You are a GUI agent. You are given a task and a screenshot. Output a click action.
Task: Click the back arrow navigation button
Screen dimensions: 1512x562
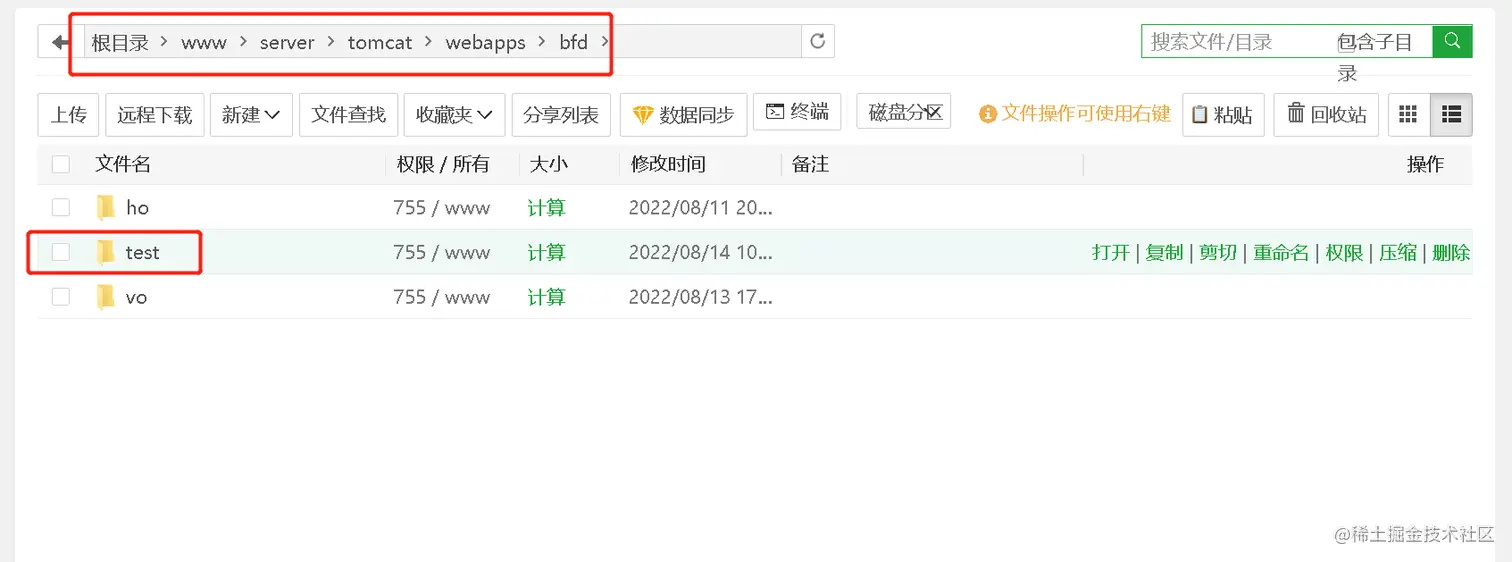[61, 42]
